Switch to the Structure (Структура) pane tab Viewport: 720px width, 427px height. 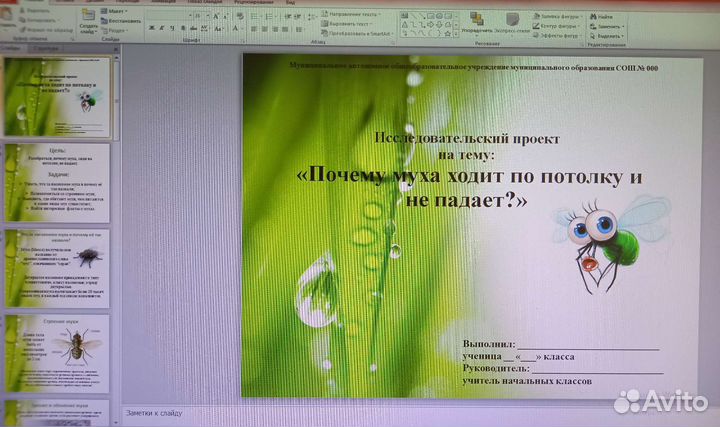(46, 48)
